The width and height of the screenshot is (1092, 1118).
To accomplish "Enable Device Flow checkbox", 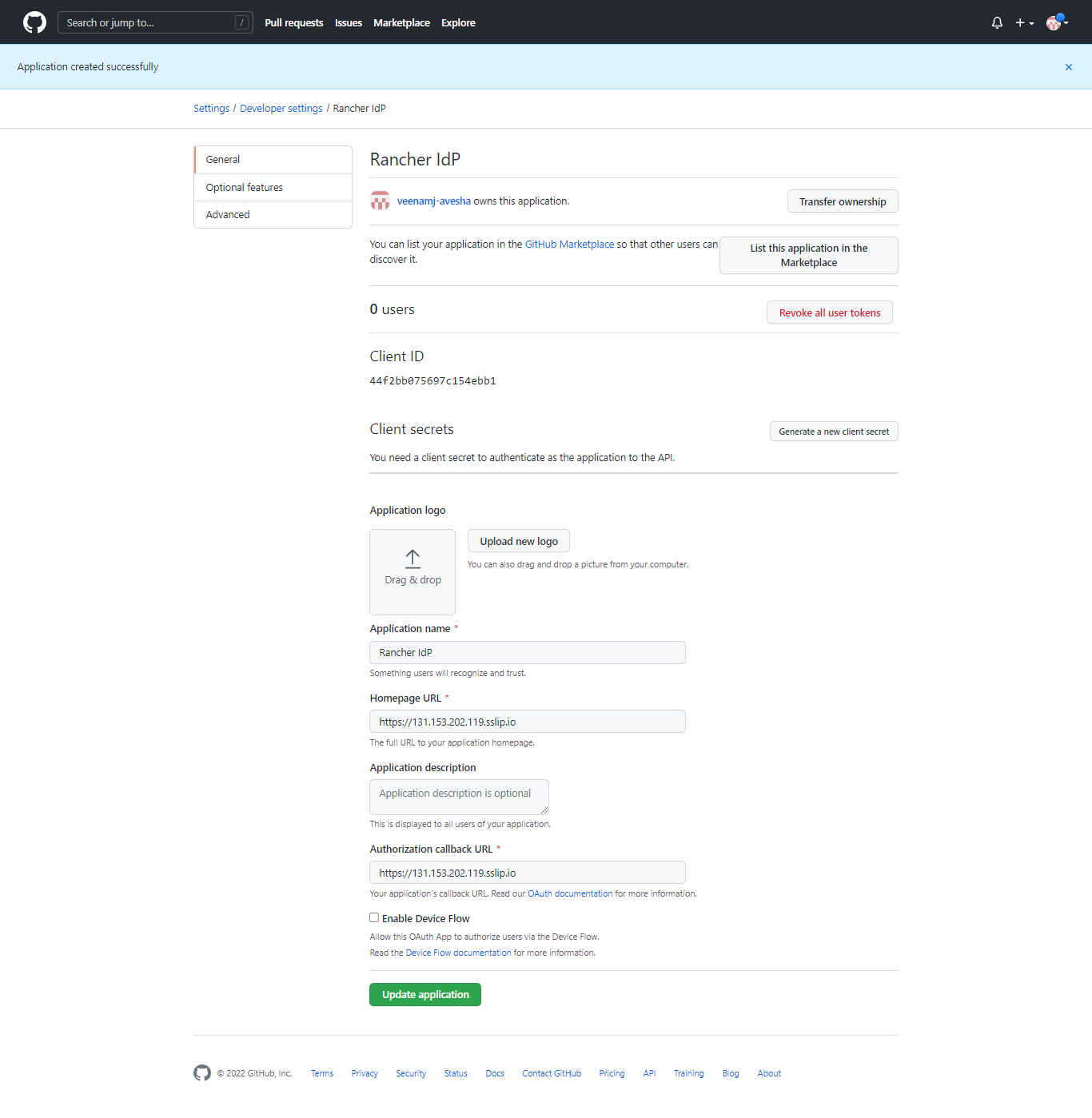I will [374, 917].
